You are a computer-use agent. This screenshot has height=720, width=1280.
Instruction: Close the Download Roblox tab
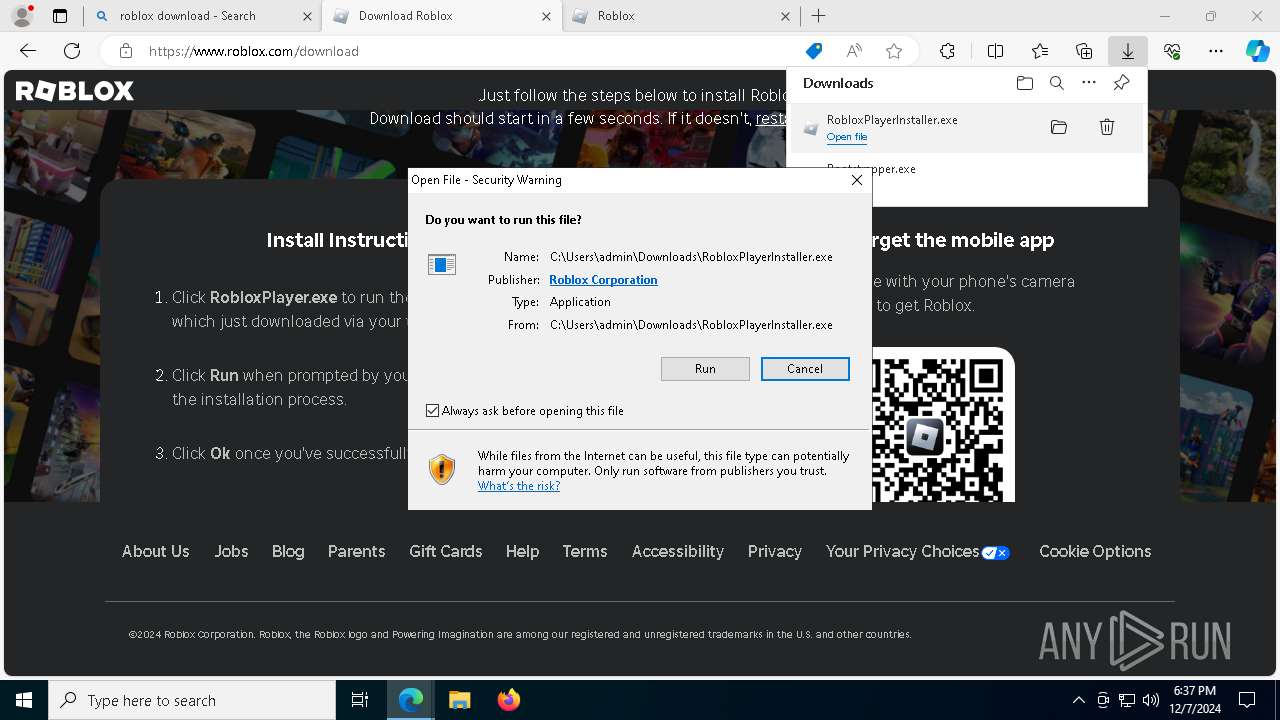(x=546, y=16)
